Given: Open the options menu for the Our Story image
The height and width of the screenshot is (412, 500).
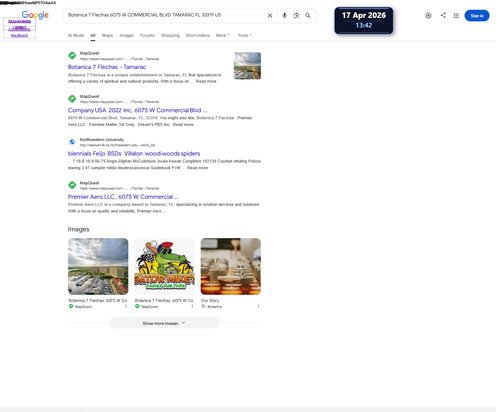Looking at the screenshot, I should coord(259,306).
